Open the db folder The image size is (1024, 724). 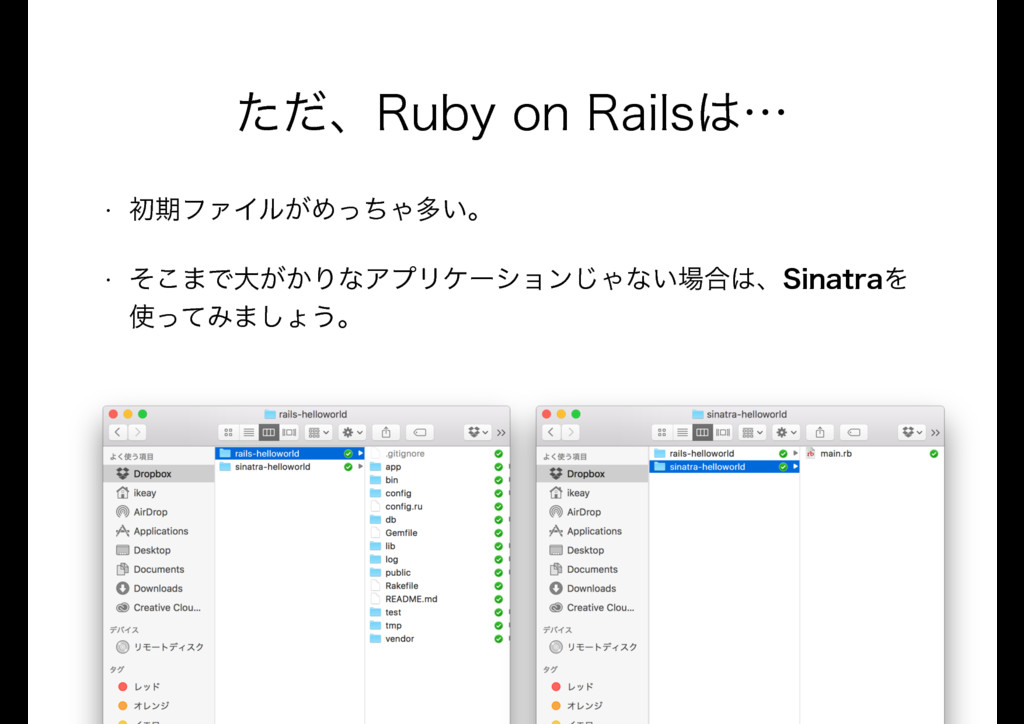(436, 520)
